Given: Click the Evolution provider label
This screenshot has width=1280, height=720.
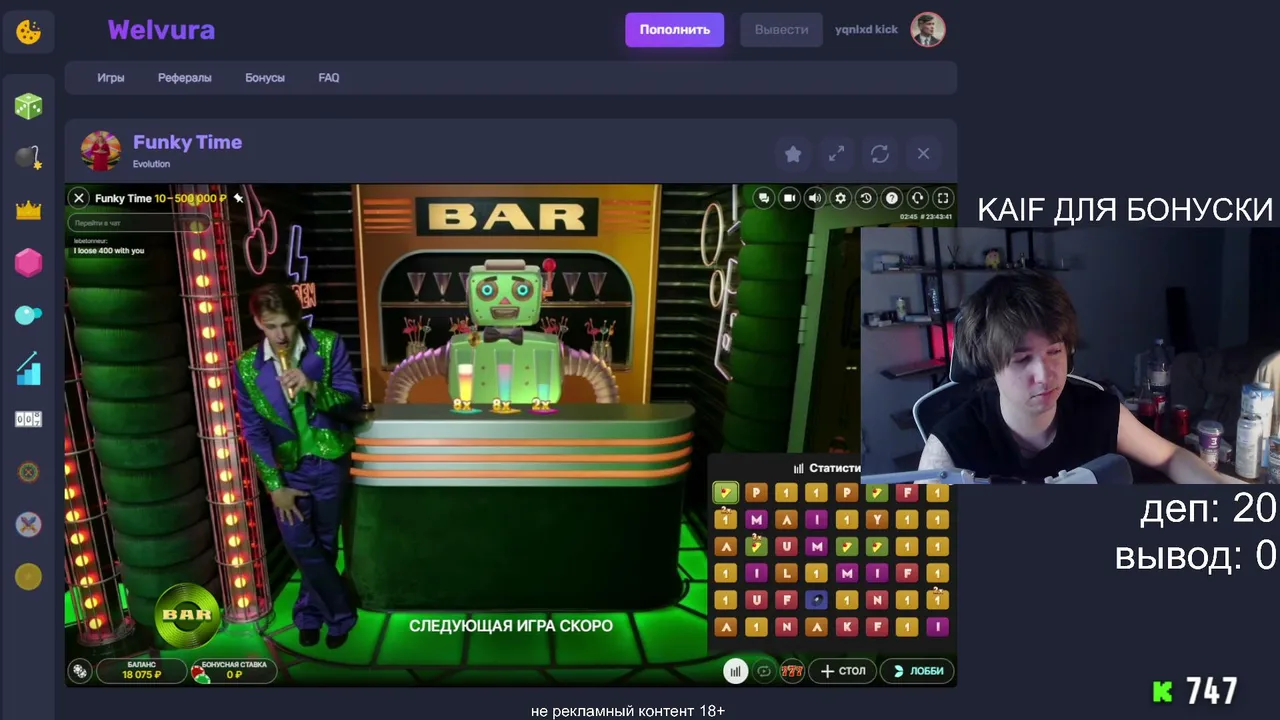Looking at the screenshot, I should pos(152,164).
